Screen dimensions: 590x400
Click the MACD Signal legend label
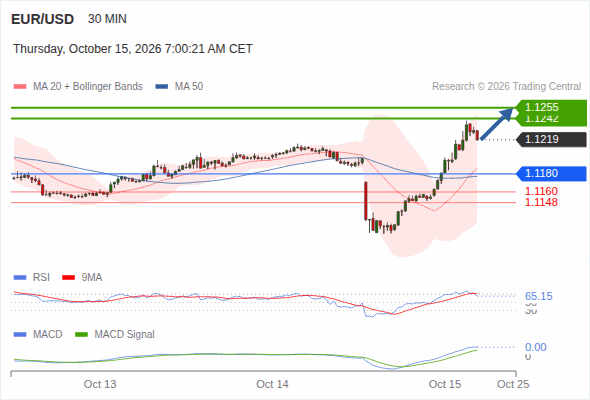(x=125, y=335)
